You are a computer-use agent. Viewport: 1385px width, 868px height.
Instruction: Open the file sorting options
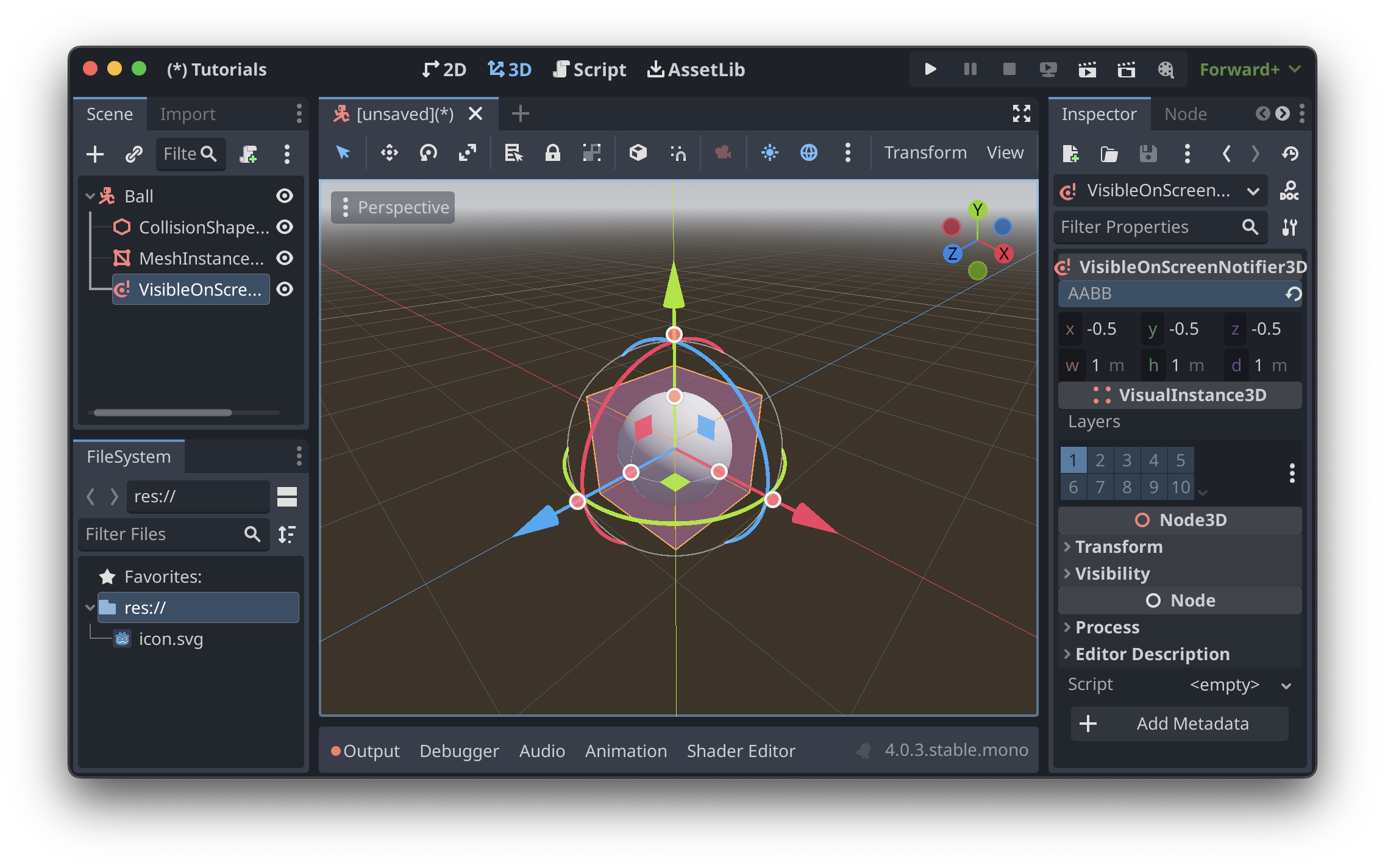tap(287, 535)
